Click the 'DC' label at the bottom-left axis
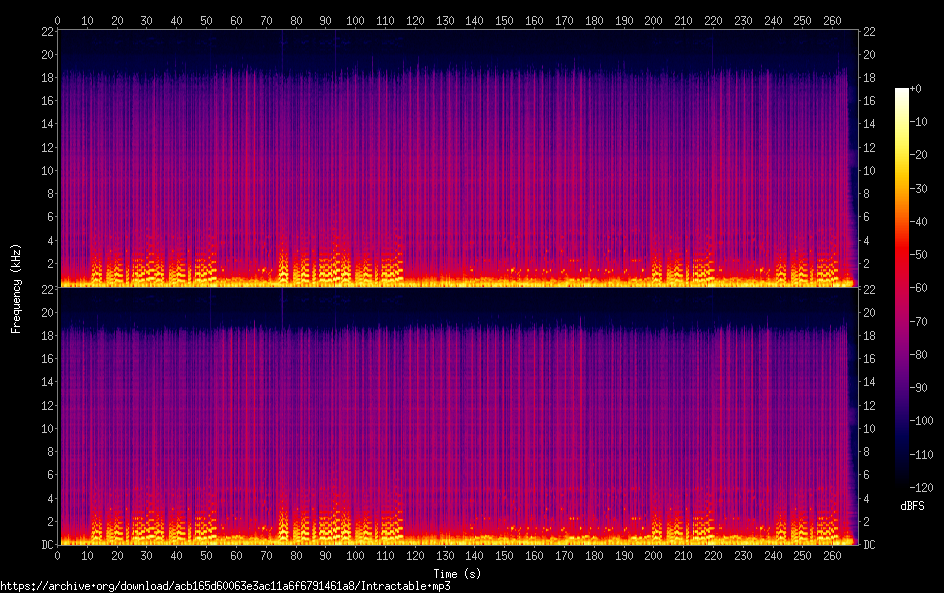Viewport: 944px width, 593px height. pos(45,545)
